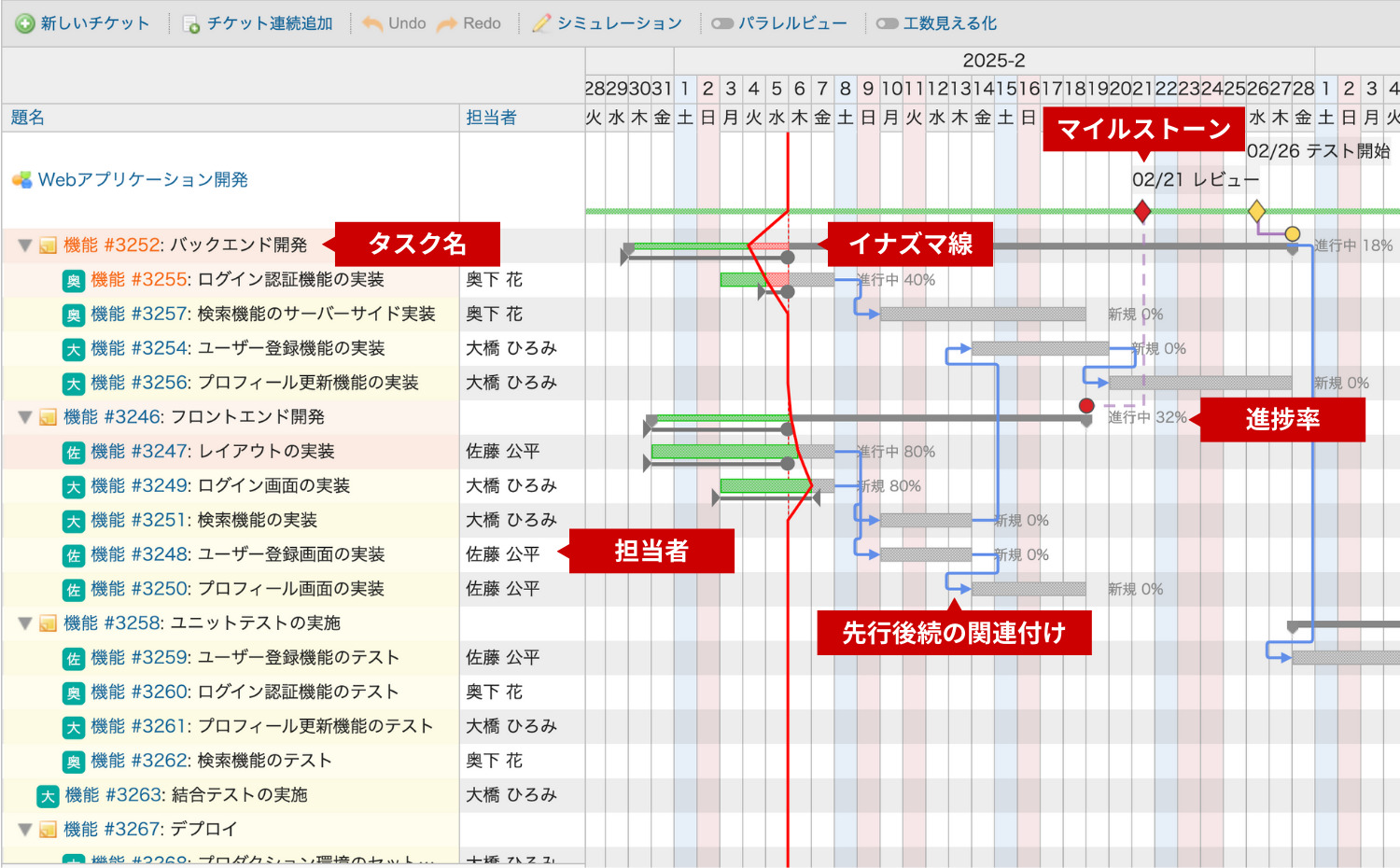The image size is (1400, 868).
Task: Open ticket #3254 ユーザー登録機能の実装
Action: (238, 348)
